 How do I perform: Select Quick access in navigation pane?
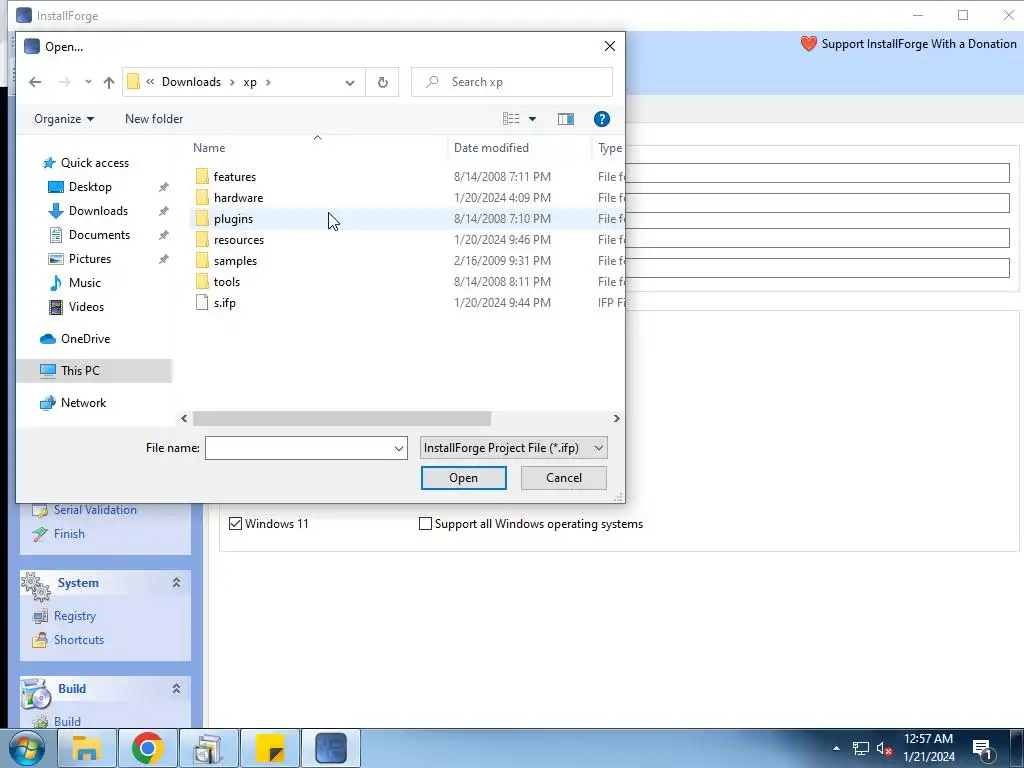[x=95, y=163]
